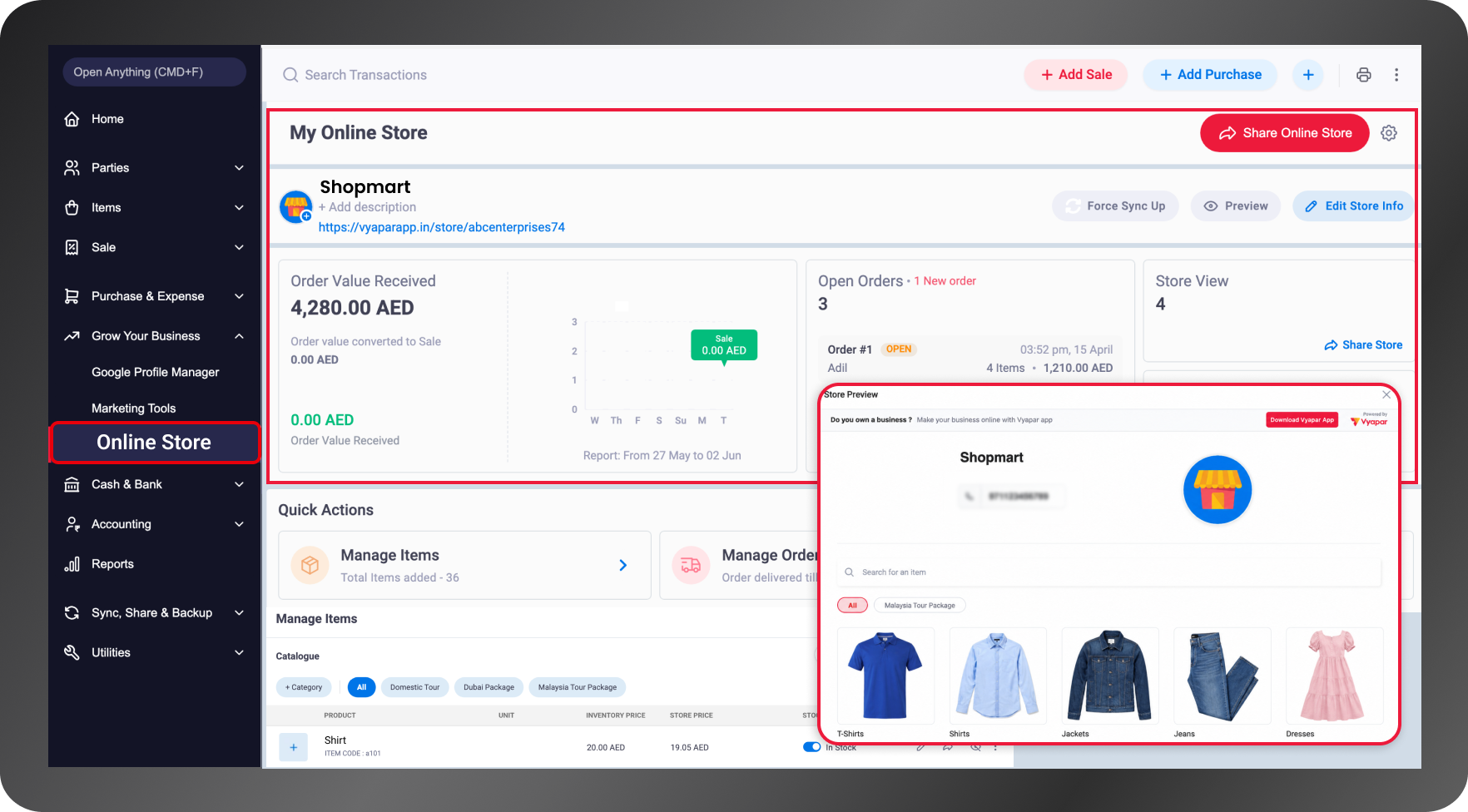
Task: Open the Reports sidebar item
Action: point(112,564)
